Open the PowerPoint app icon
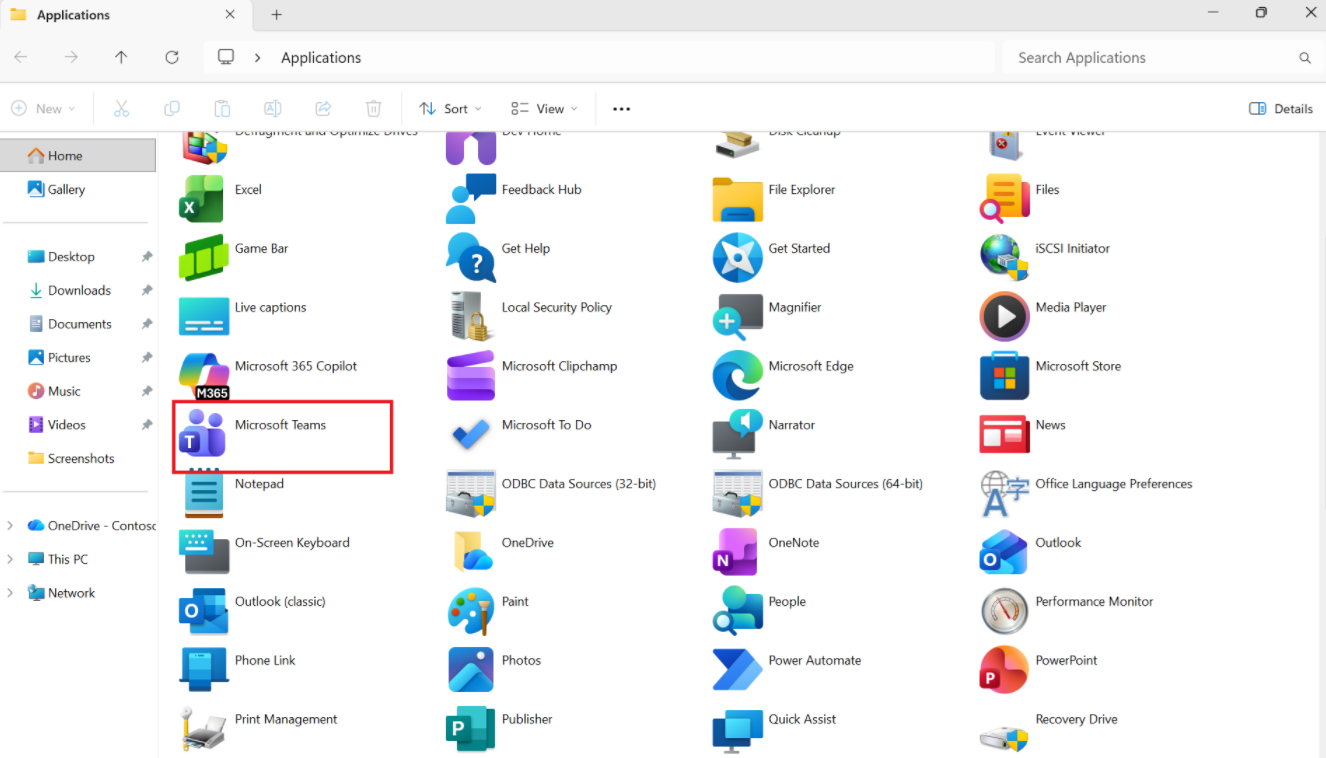 [1004, 670]
